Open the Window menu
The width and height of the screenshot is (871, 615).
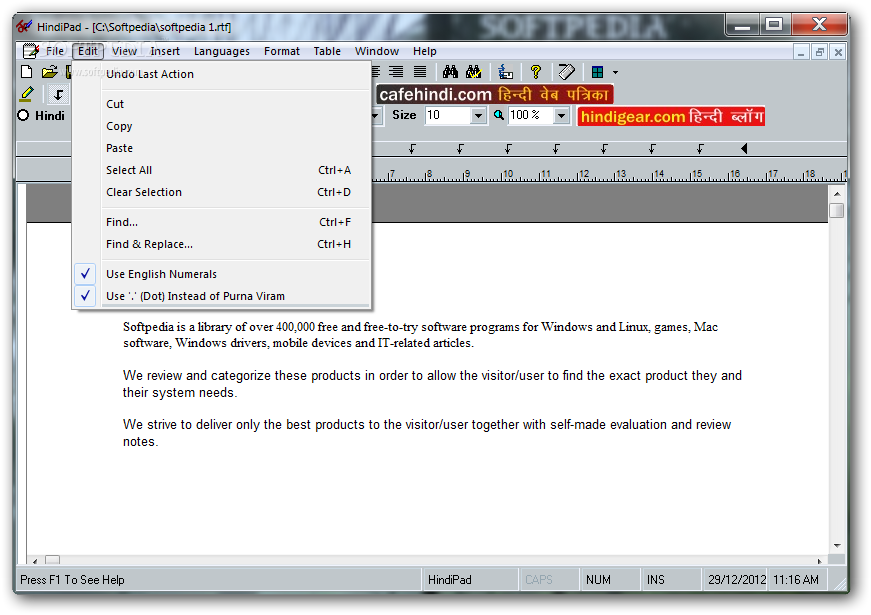click(377, 51)
